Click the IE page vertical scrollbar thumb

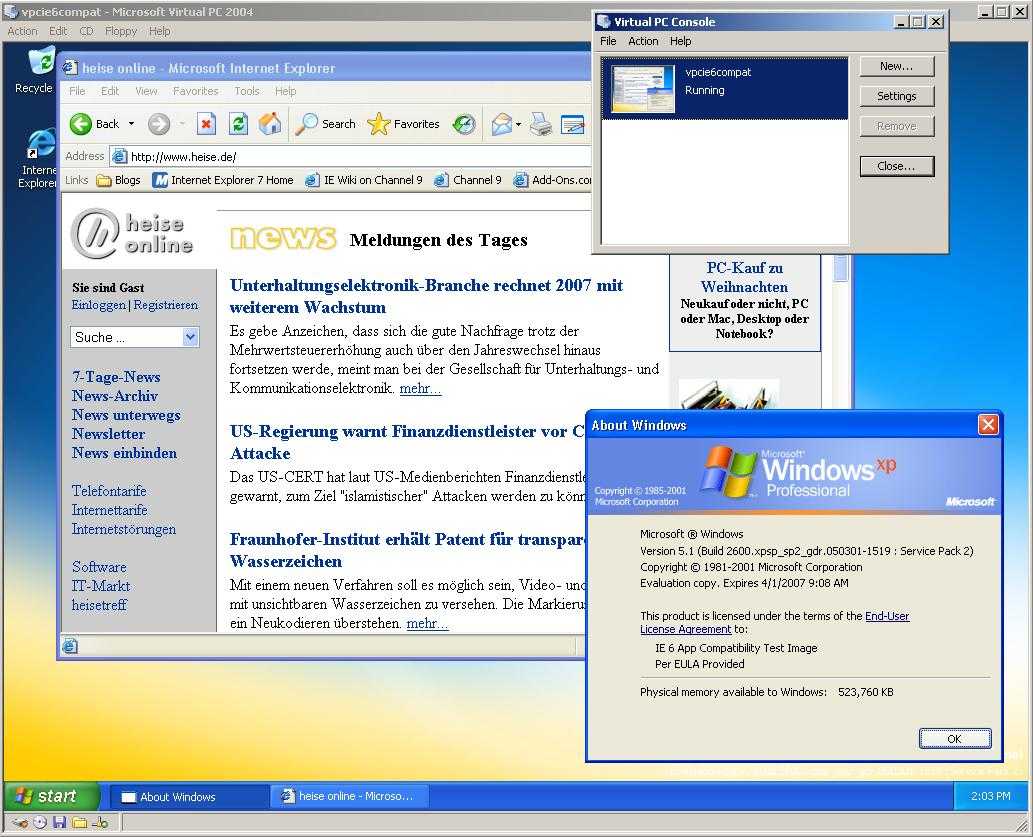[841, 268]
